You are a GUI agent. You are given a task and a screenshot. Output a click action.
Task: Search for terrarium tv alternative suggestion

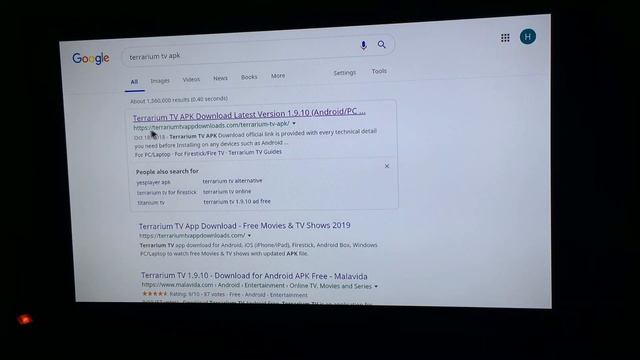pyautogui.click(x=233, y=181)
